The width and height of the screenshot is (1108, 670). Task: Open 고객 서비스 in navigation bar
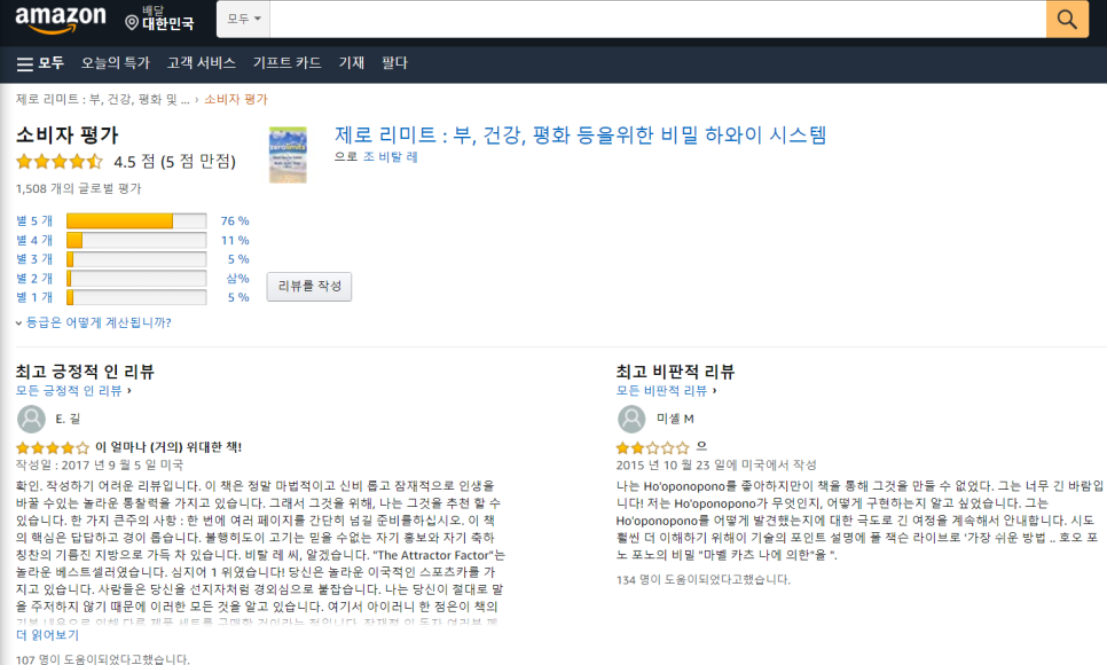point(201,63)
